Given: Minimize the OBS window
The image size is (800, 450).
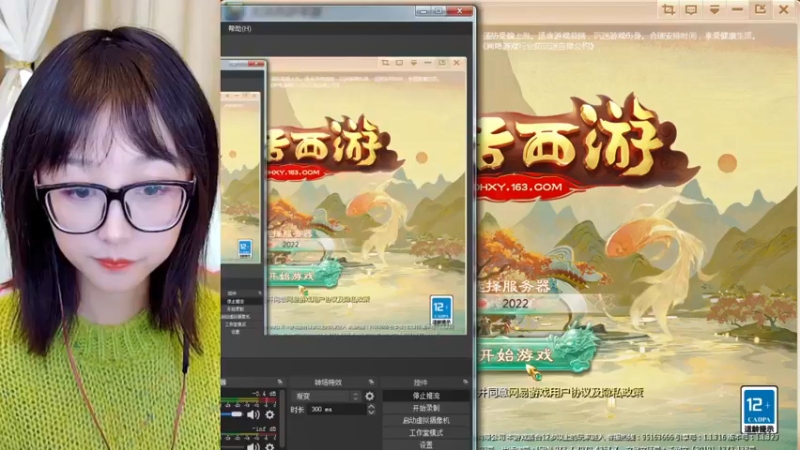Looking at the screenshot, I should pos(423,11).
